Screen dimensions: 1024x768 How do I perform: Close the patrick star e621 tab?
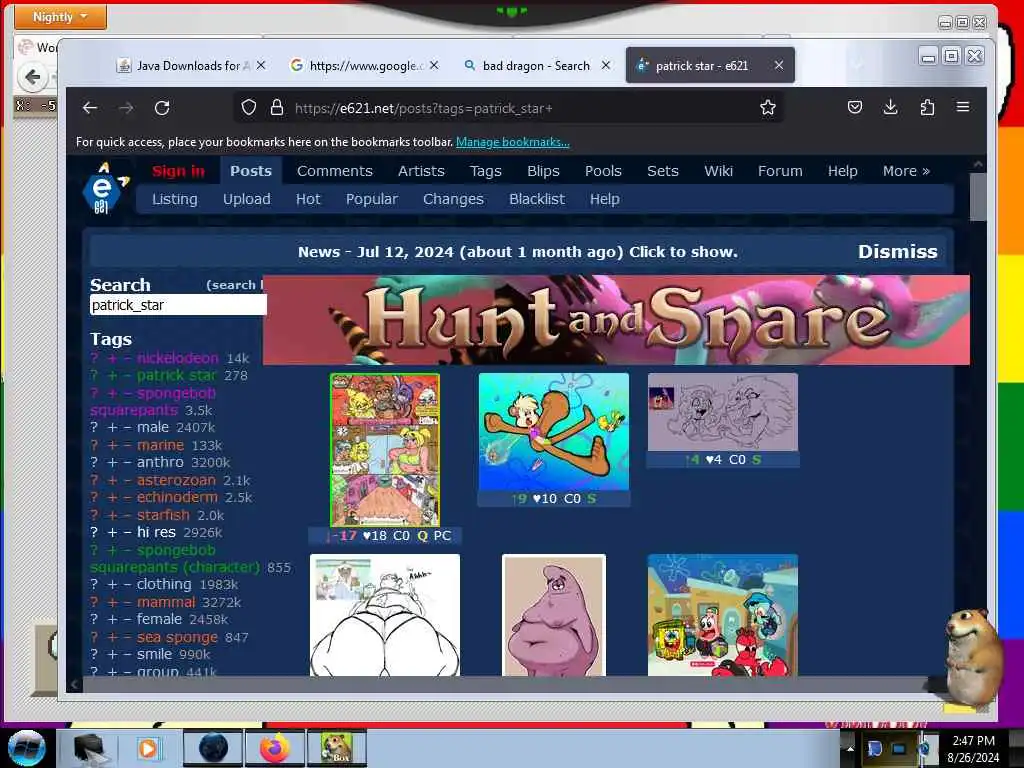pyautogui.click(x=779, y=65)
